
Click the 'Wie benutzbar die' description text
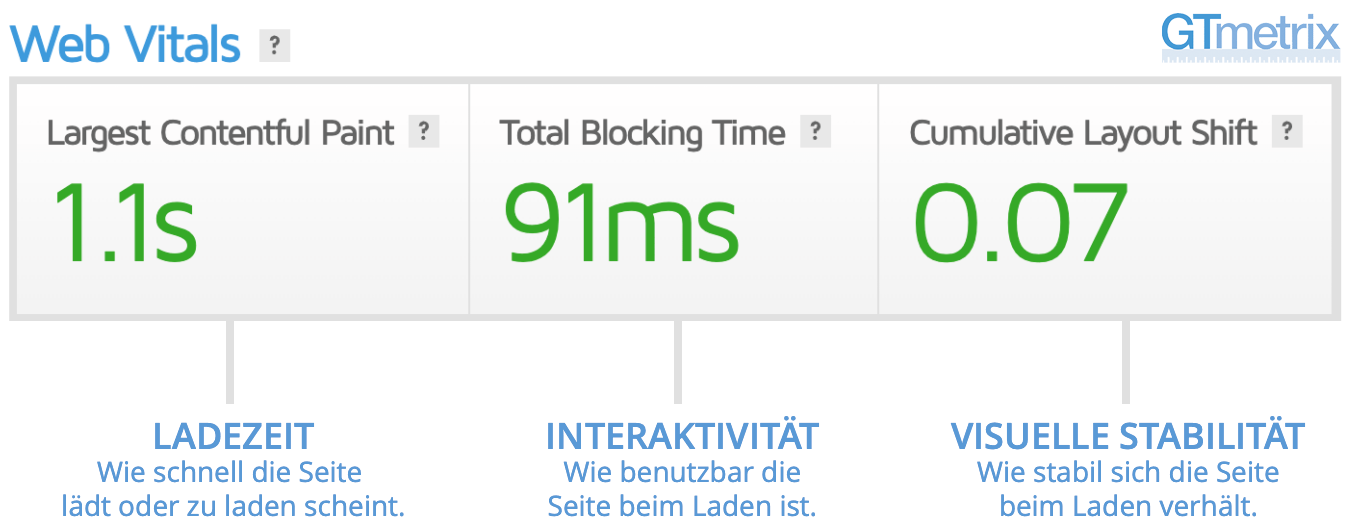coord(682,472)
